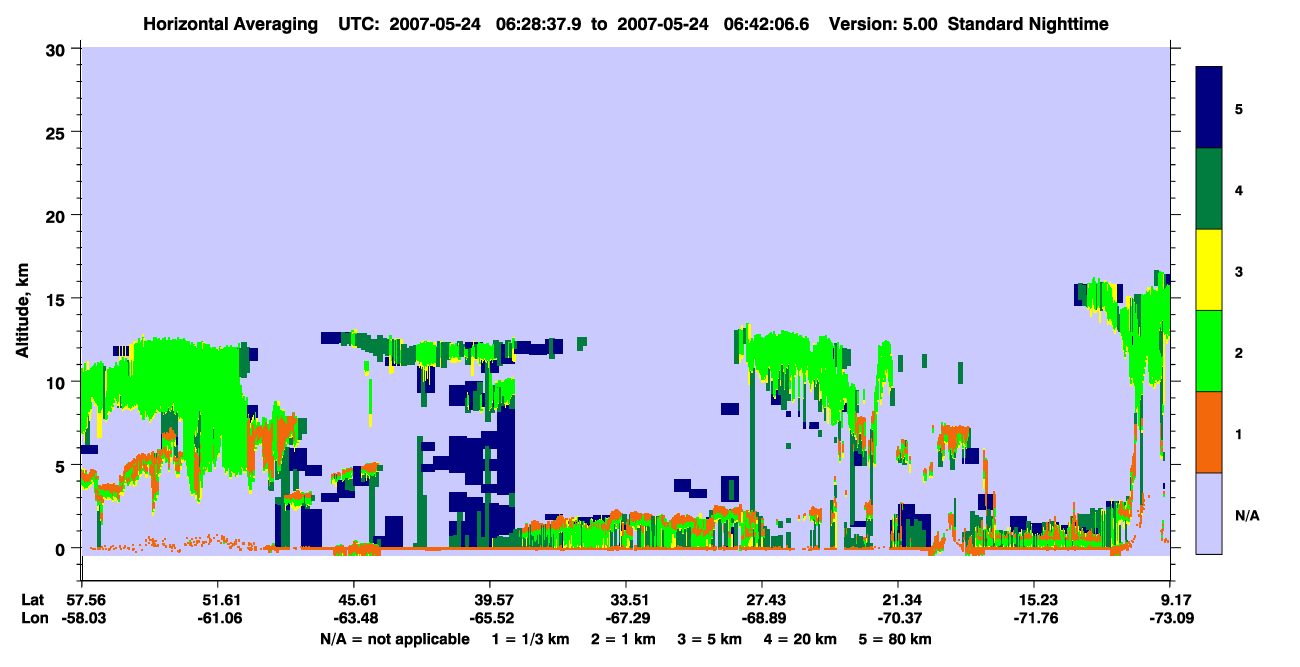
Task: Click the 'N/A = not applicable' legend text
Action: click(x=395, y=639)
